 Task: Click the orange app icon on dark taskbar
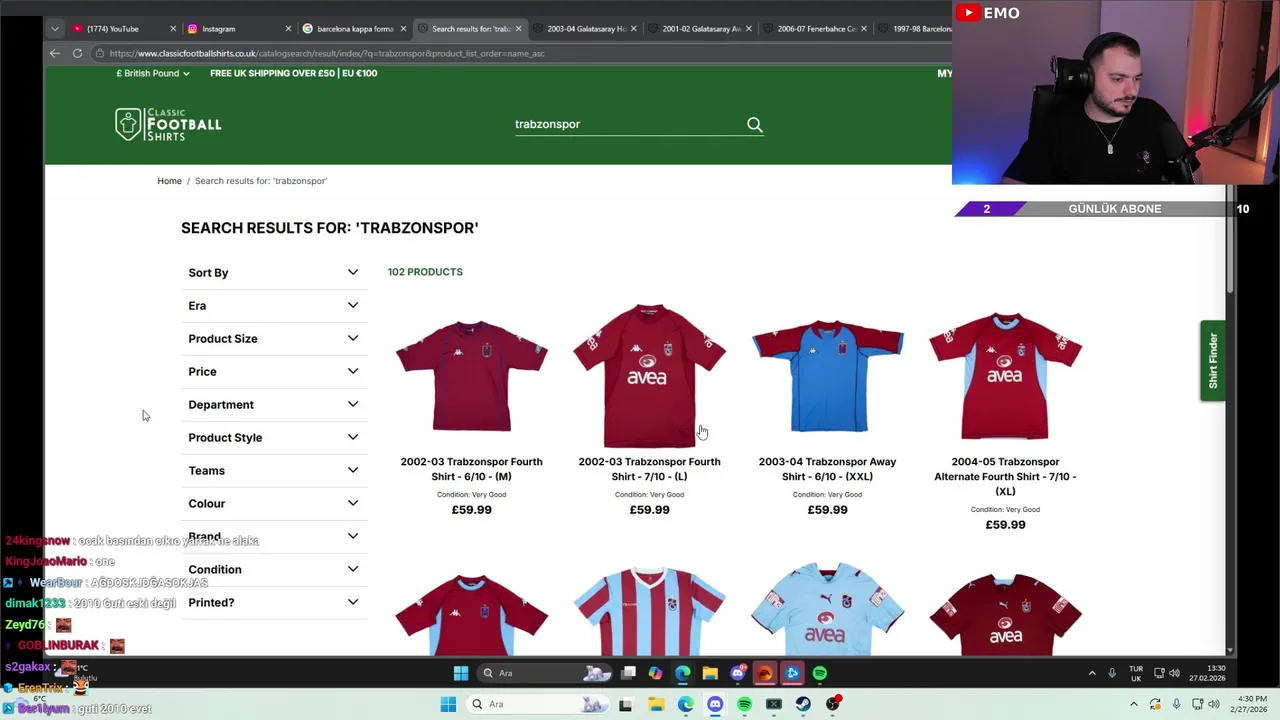click(765, 673)
